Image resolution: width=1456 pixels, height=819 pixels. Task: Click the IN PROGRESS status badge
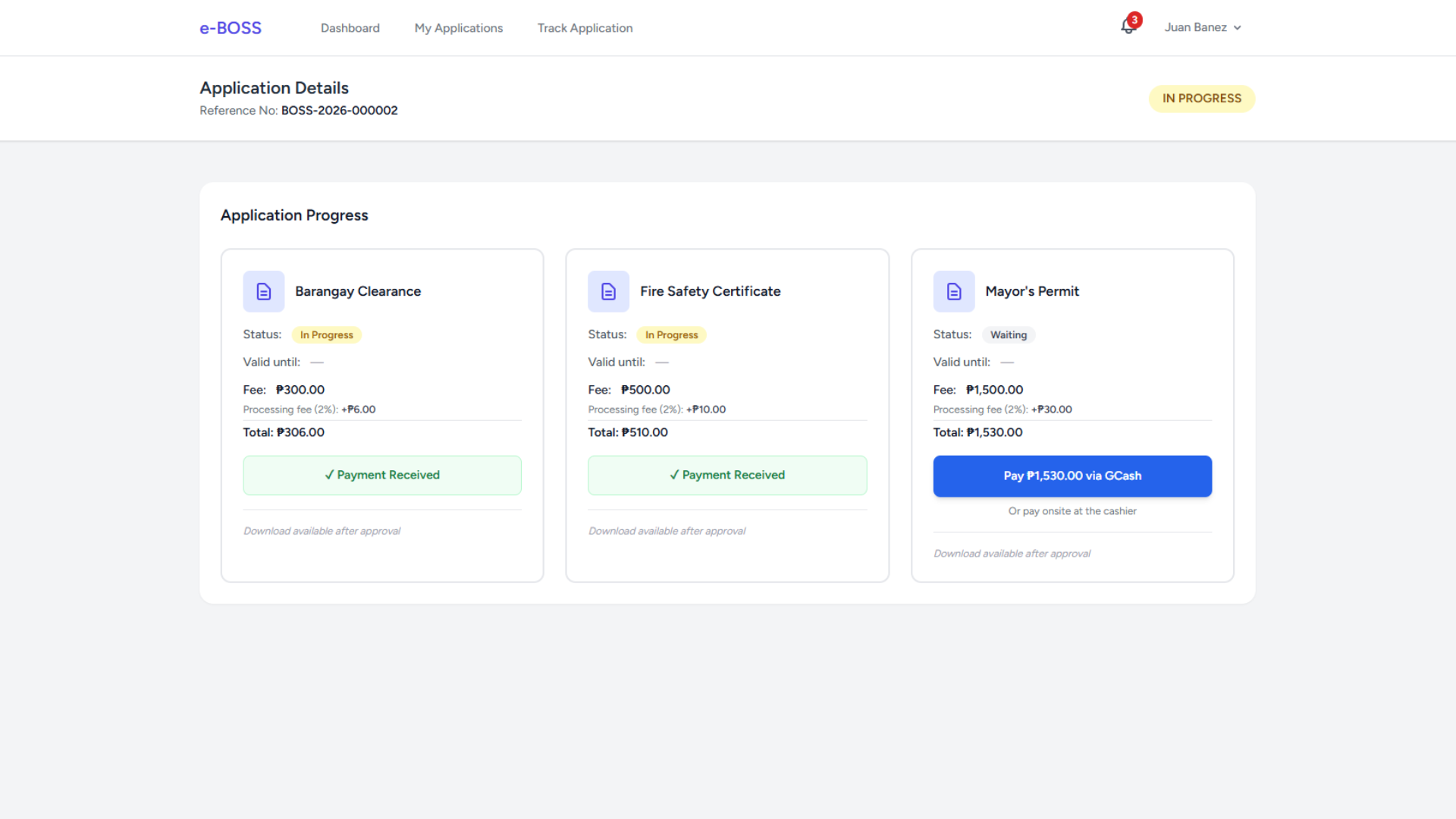(x=1201, y=99)
